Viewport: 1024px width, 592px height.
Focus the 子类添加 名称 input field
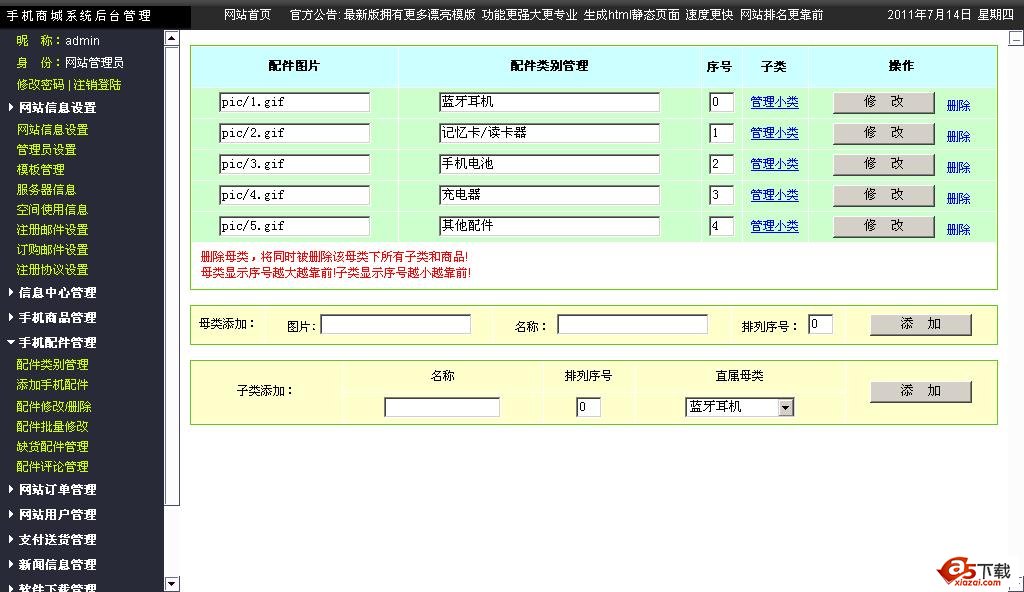point(441,407)
